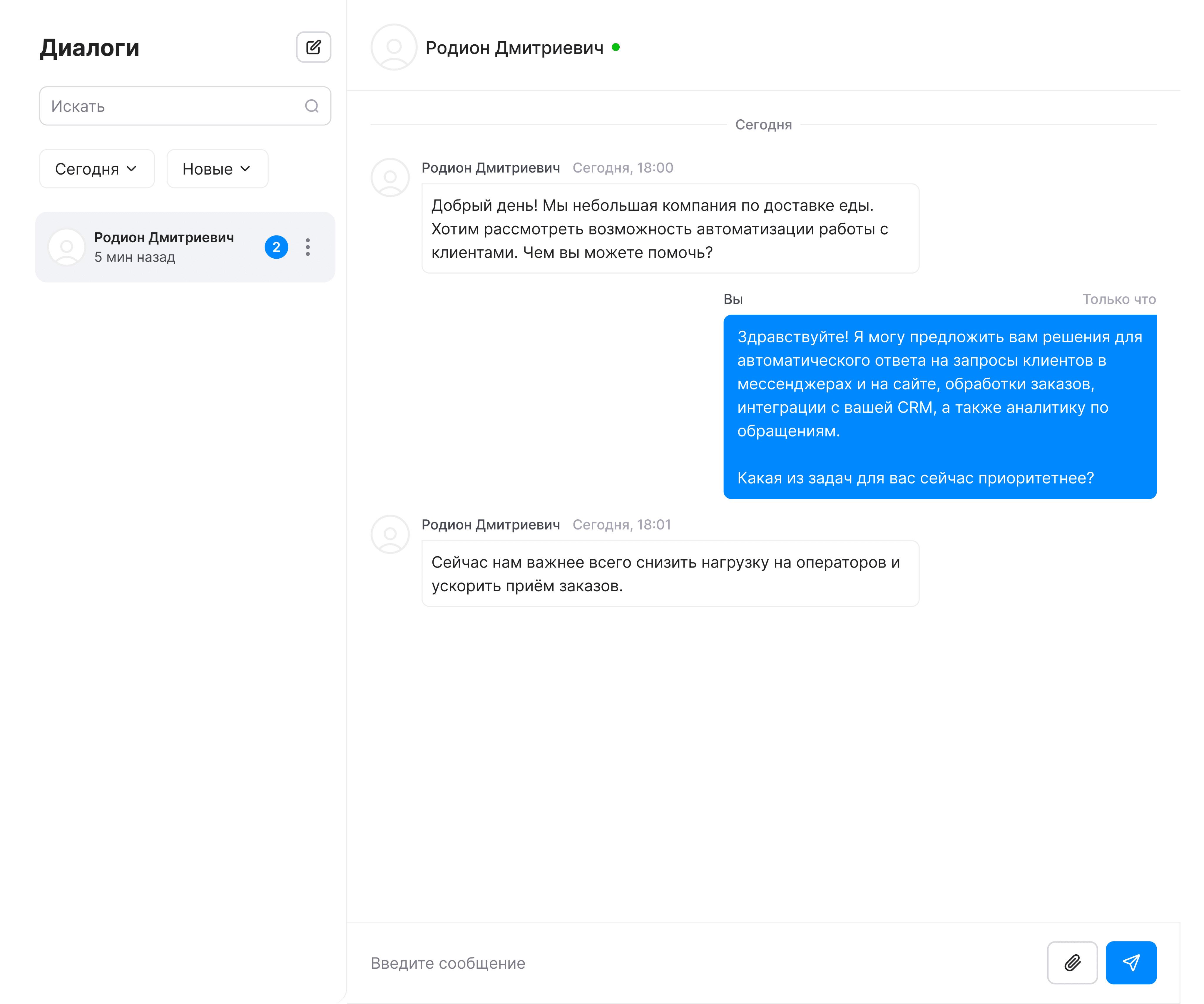Expand the Сегодня filter dropdown

(x=96, y=169)
